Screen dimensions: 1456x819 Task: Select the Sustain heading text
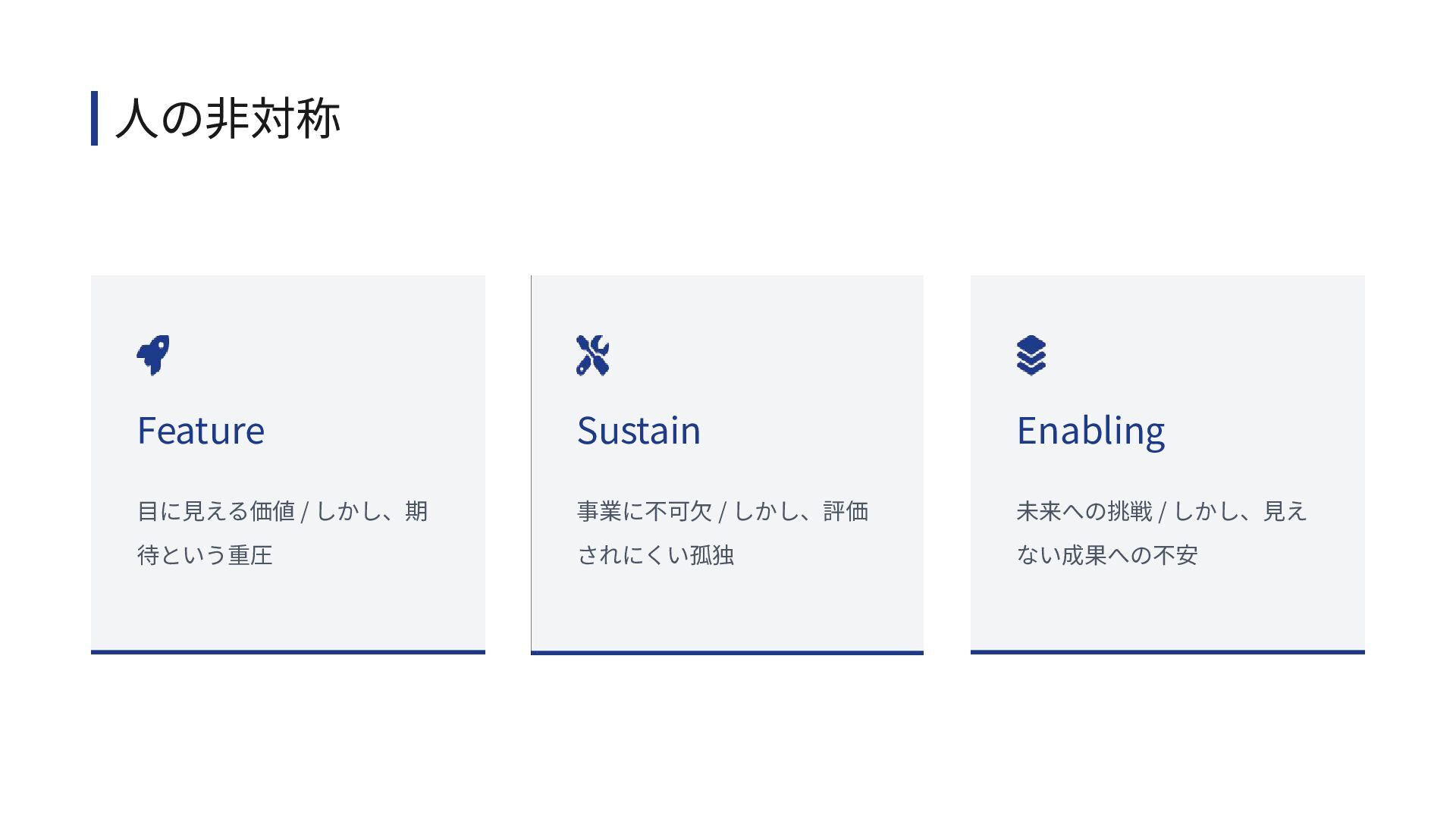tap(639, 431)
